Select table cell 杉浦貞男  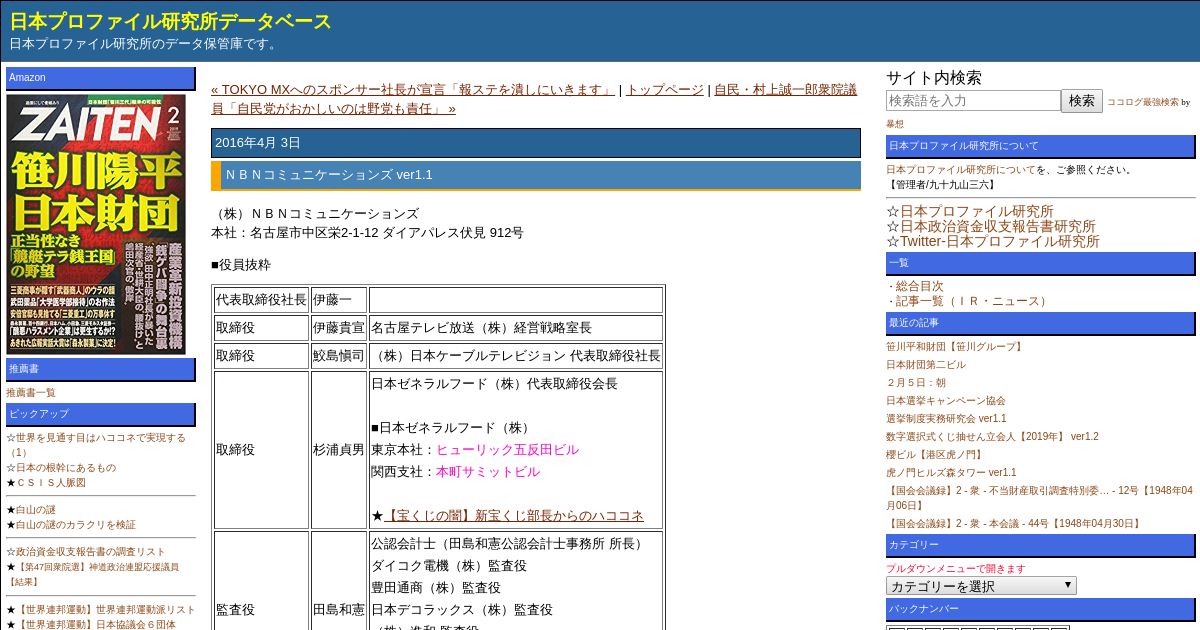point(338,450)
